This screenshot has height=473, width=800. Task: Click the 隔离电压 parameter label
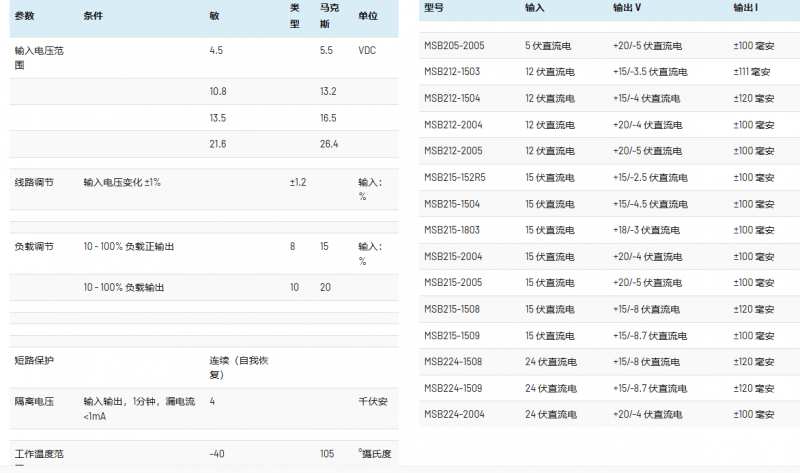[34, 402]
